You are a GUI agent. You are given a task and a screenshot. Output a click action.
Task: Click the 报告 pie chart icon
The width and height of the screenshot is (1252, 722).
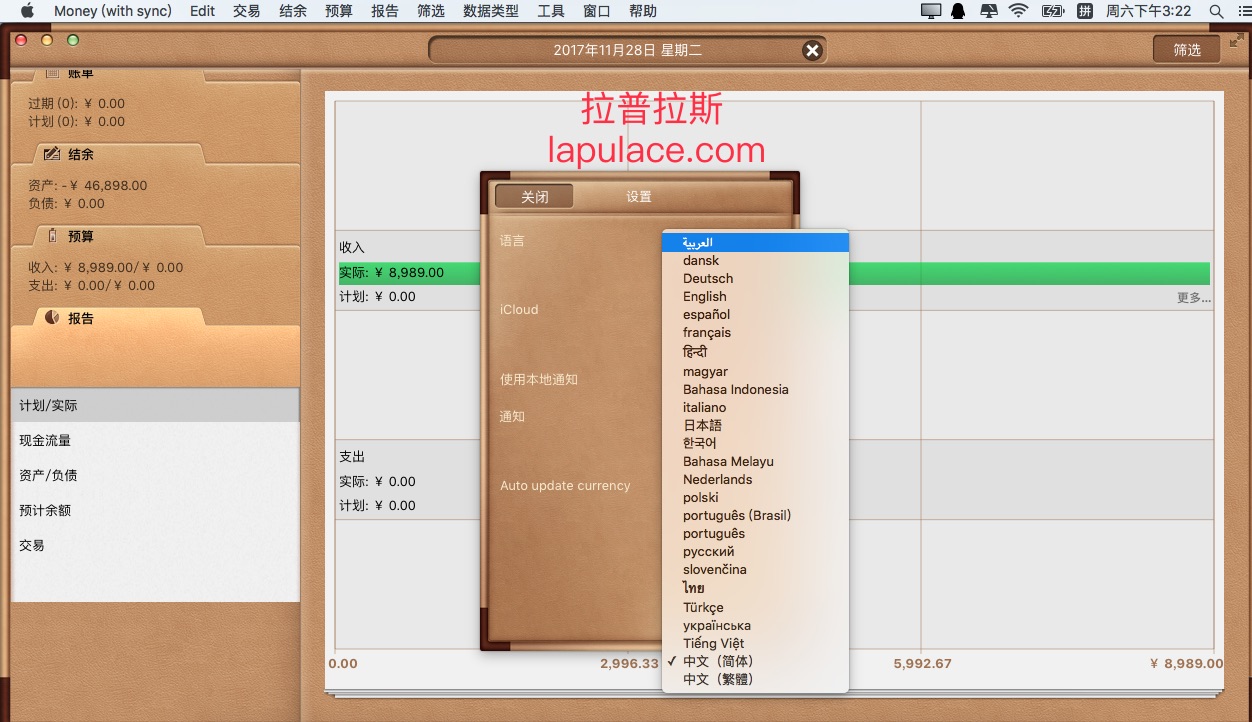(x=52, y=318)
